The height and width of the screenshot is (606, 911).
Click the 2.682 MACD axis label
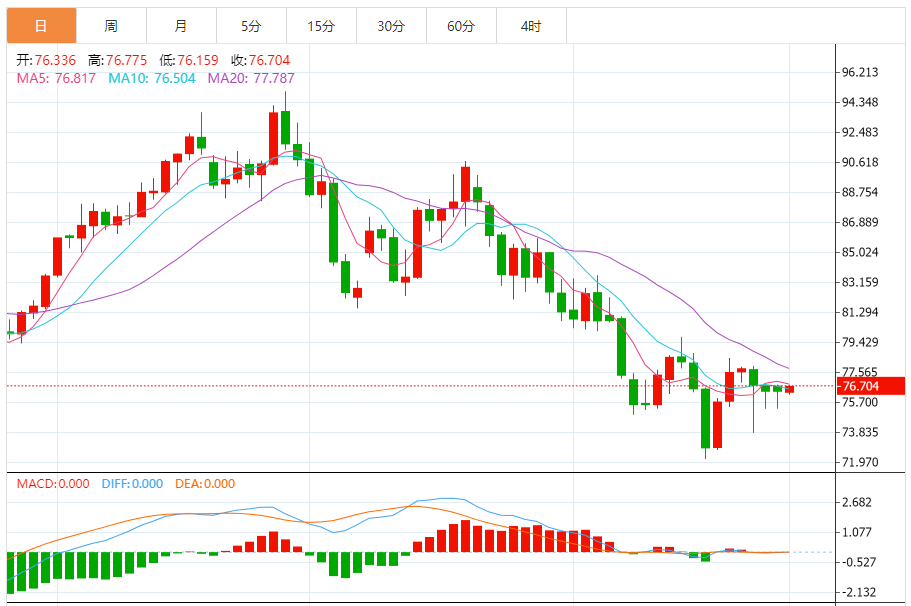click(x=858, y=503)
